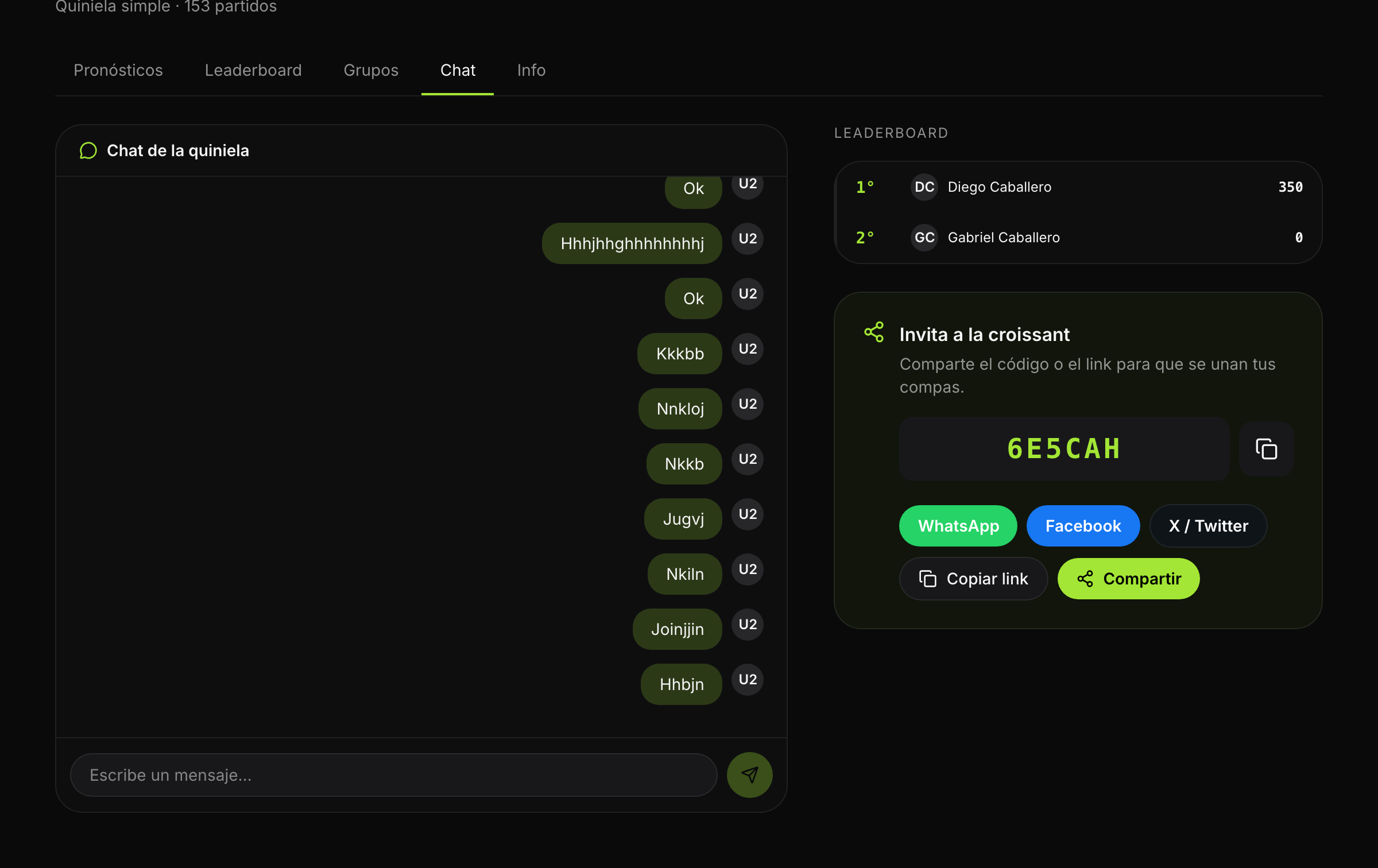Click the Hhhjhhghhhhhhhj chat message

pyautogui.click(x=632, y=243)
